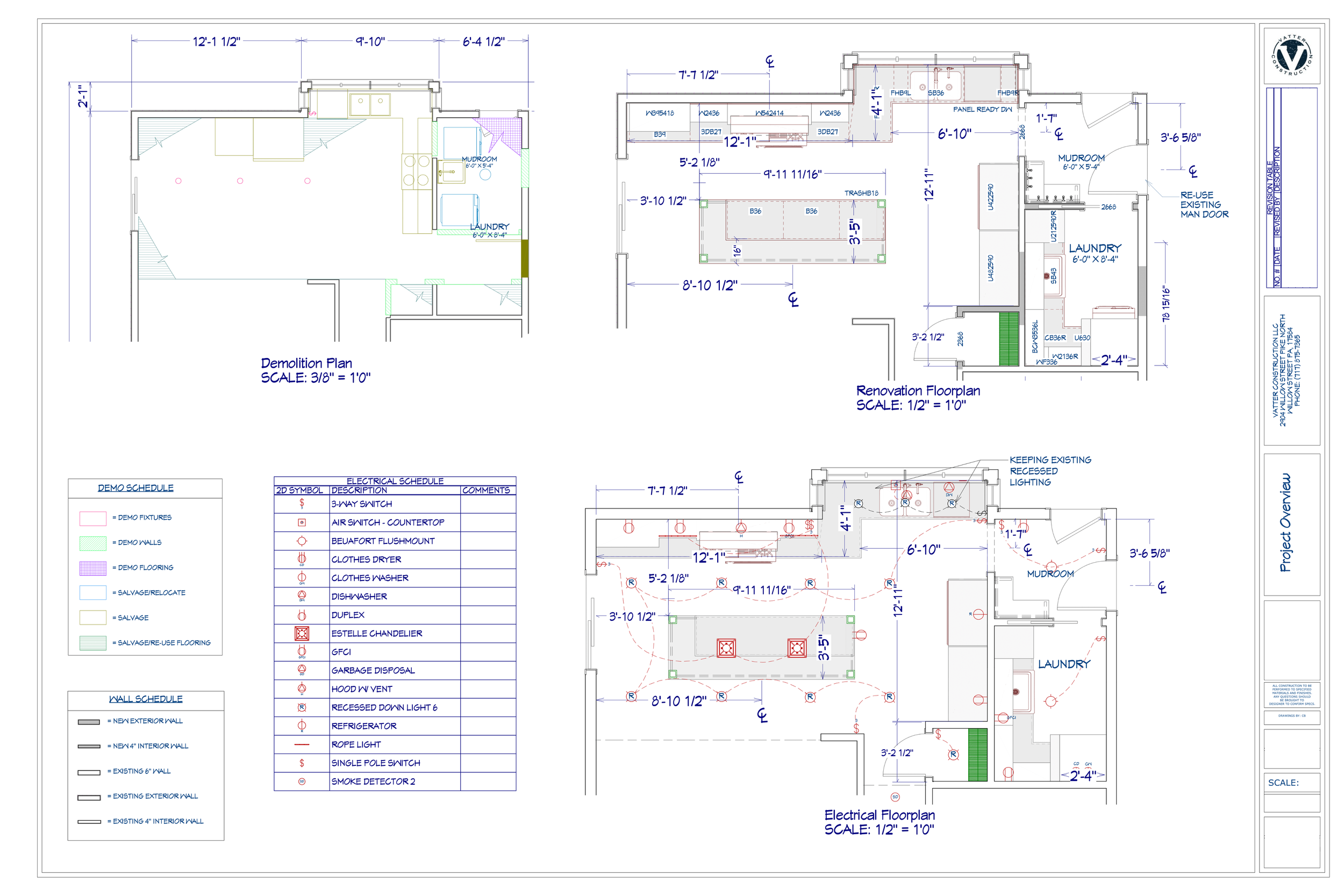Click the Project Overview title block label
The width and height of the screenshot is (1344, 896).
[1285, 523]
